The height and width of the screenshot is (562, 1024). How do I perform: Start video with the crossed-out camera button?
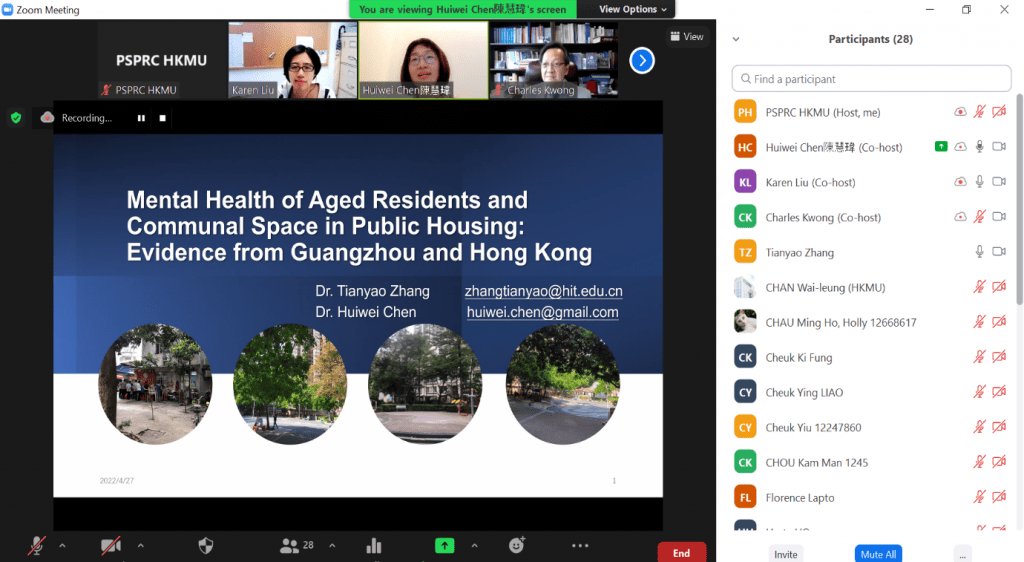pyautogui.click(x=110, y=545)
